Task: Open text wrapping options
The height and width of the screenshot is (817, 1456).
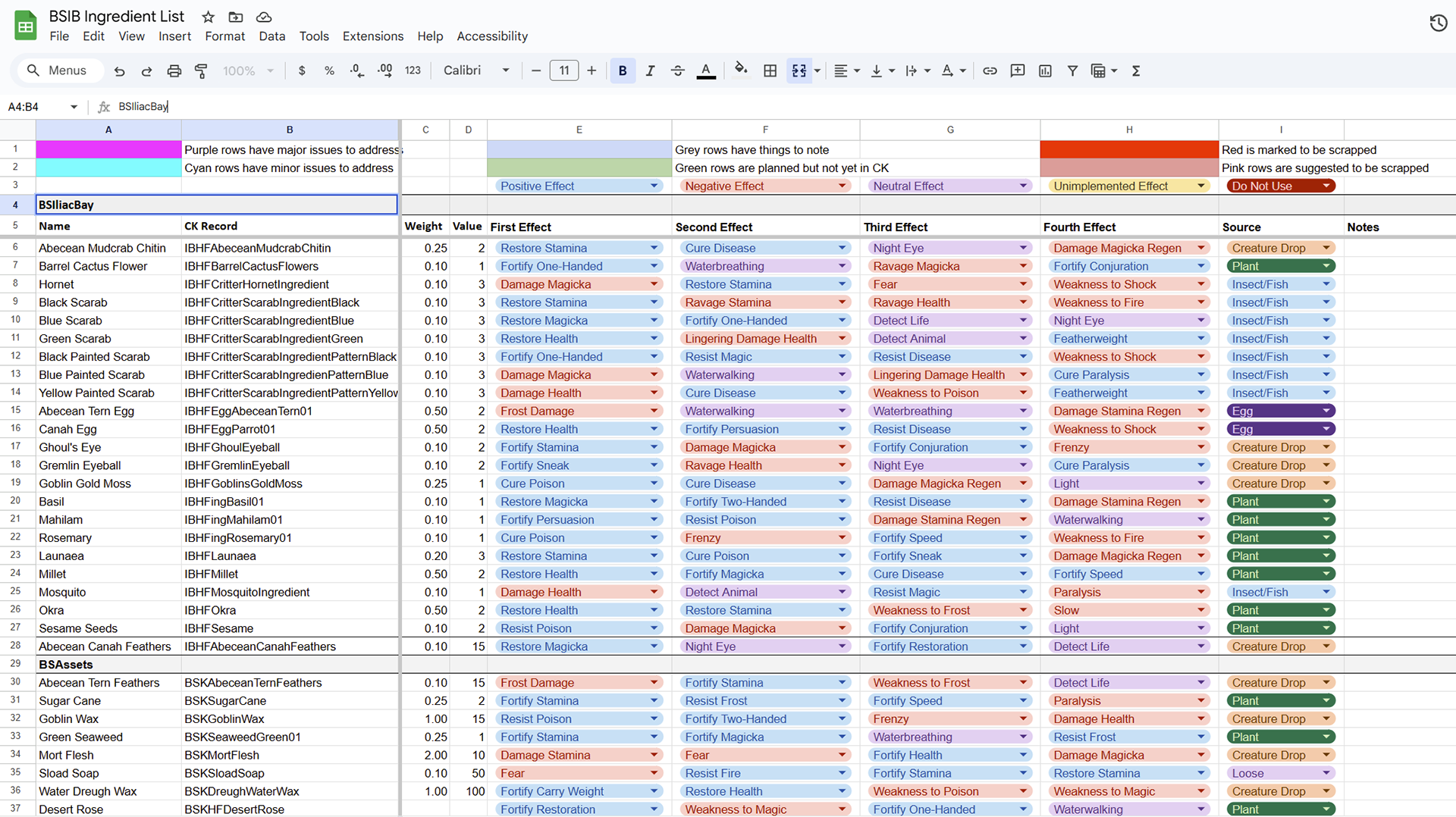Action: pos(918,70)
